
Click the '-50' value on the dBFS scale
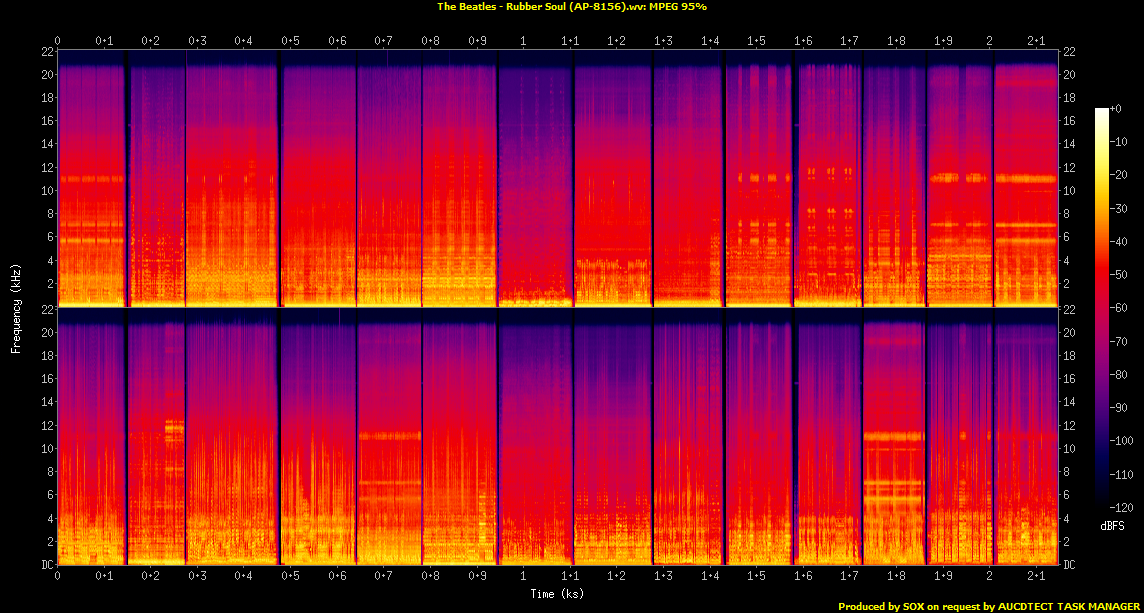tap(1117, 274)
